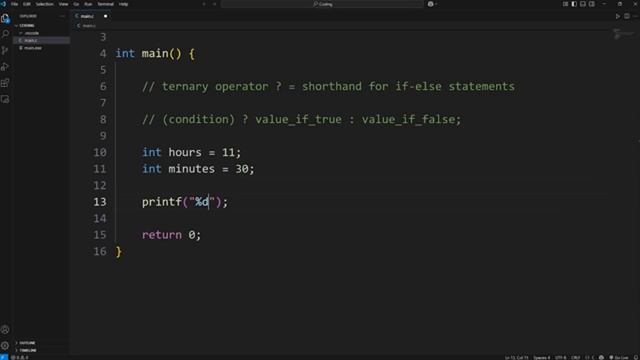Open the notifications bell in status bar
The height and width of the screenshot is (360, 640).
636,358
